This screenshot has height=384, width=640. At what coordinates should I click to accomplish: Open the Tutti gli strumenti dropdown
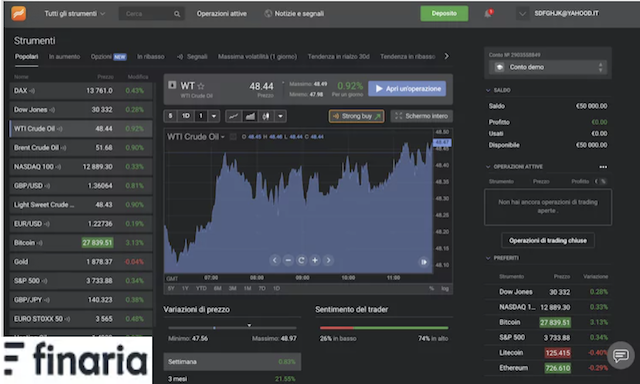pos(75,13)
